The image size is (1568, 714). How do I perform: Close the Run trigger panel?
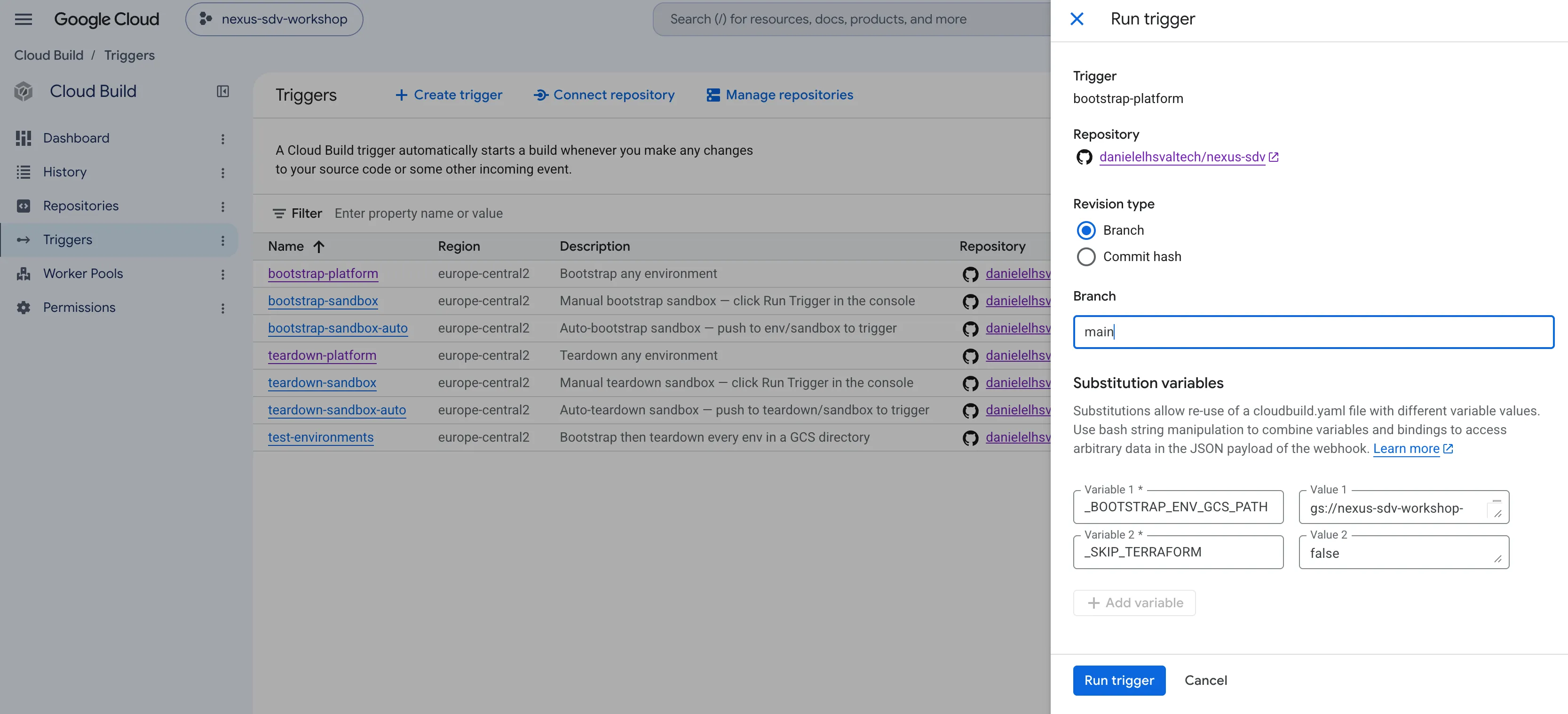1077,19
